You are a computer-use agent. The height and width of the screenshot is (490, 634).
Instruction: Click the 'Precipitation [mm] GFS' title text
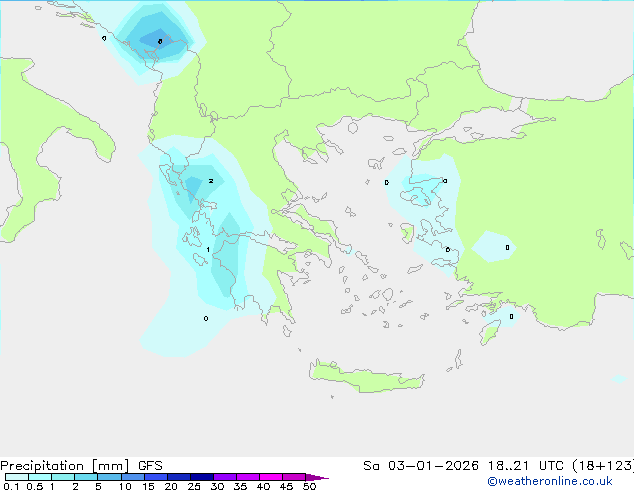pos(81,466)
